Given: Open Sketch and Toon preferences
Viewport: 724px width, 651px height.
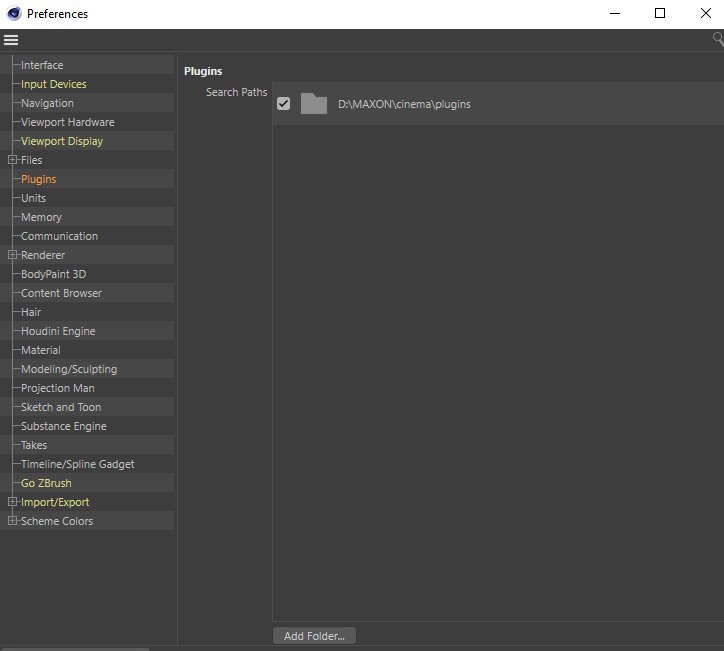Looking at the screenshot, I should pos(61,407).
